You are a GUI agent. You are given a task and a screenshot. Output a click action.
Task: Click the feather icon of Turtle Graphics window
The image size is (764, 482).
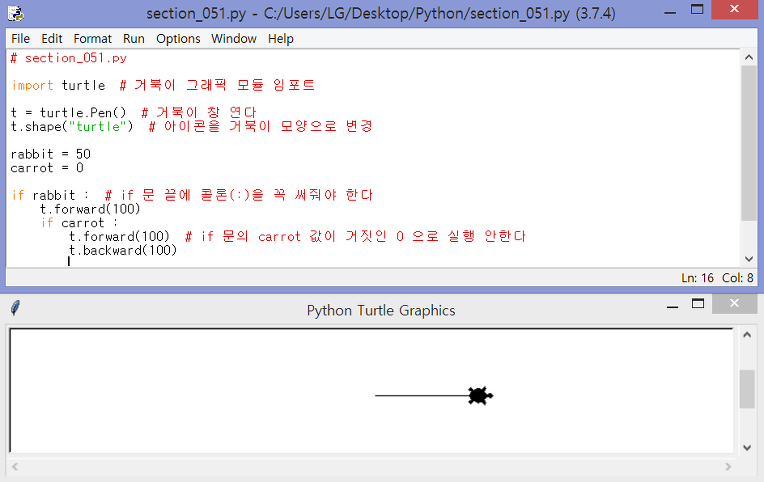(x=16, y=308)
